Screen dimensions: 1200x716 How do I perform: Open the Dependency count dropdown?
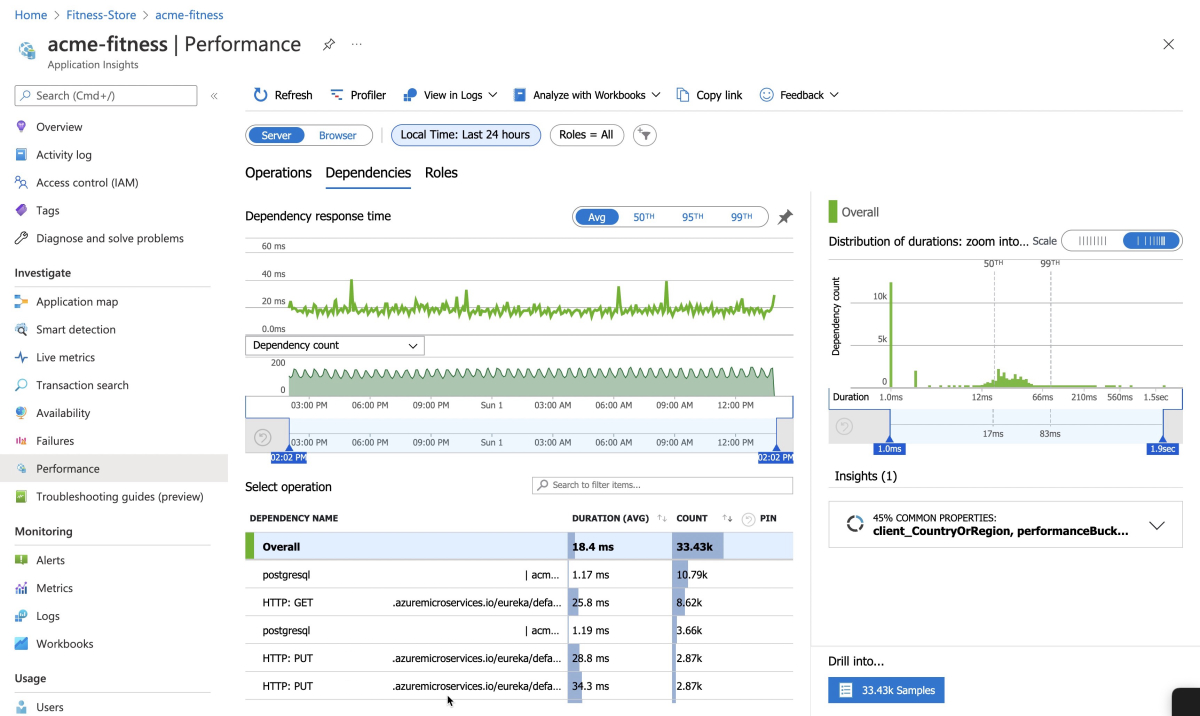335,345
